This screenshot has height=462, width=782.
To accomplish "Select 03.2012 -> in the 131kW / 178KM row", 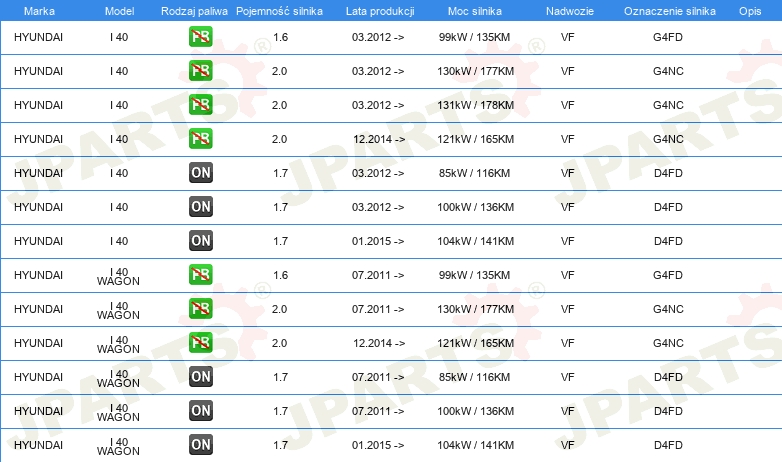I will (378, 105).
